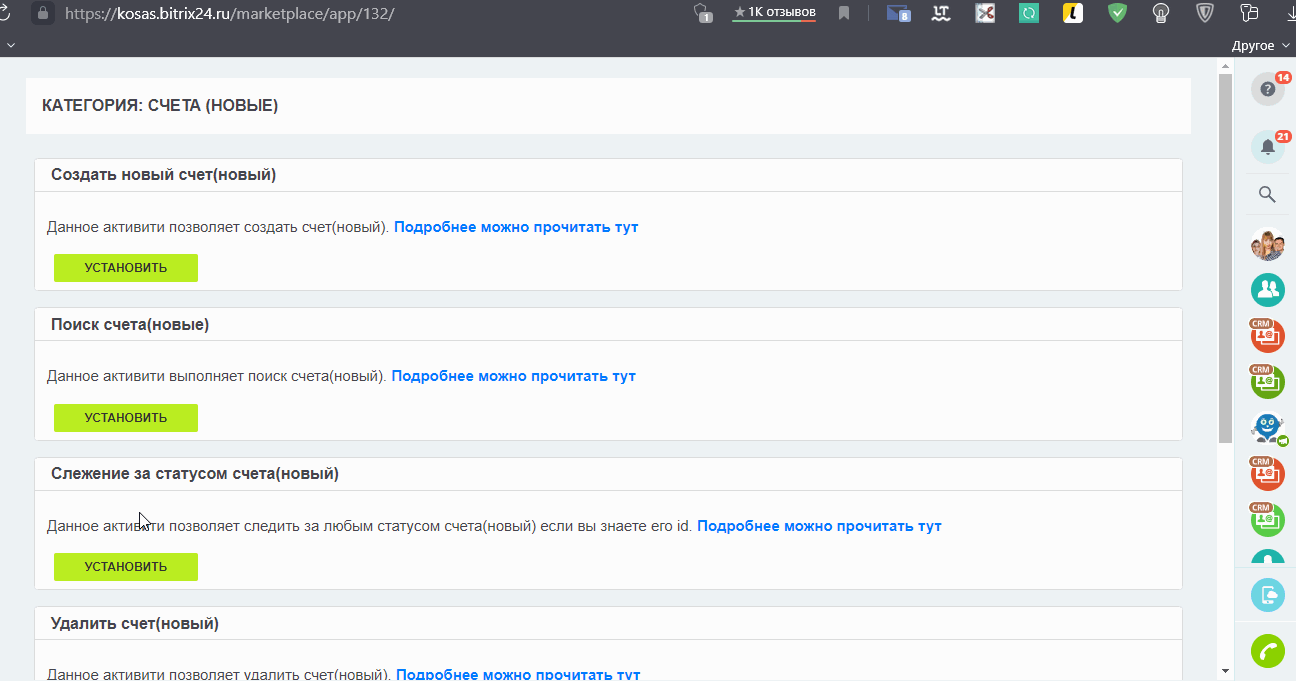Install Слежение за статусом счета activity

pyautogui.click(x=126, y=567)
